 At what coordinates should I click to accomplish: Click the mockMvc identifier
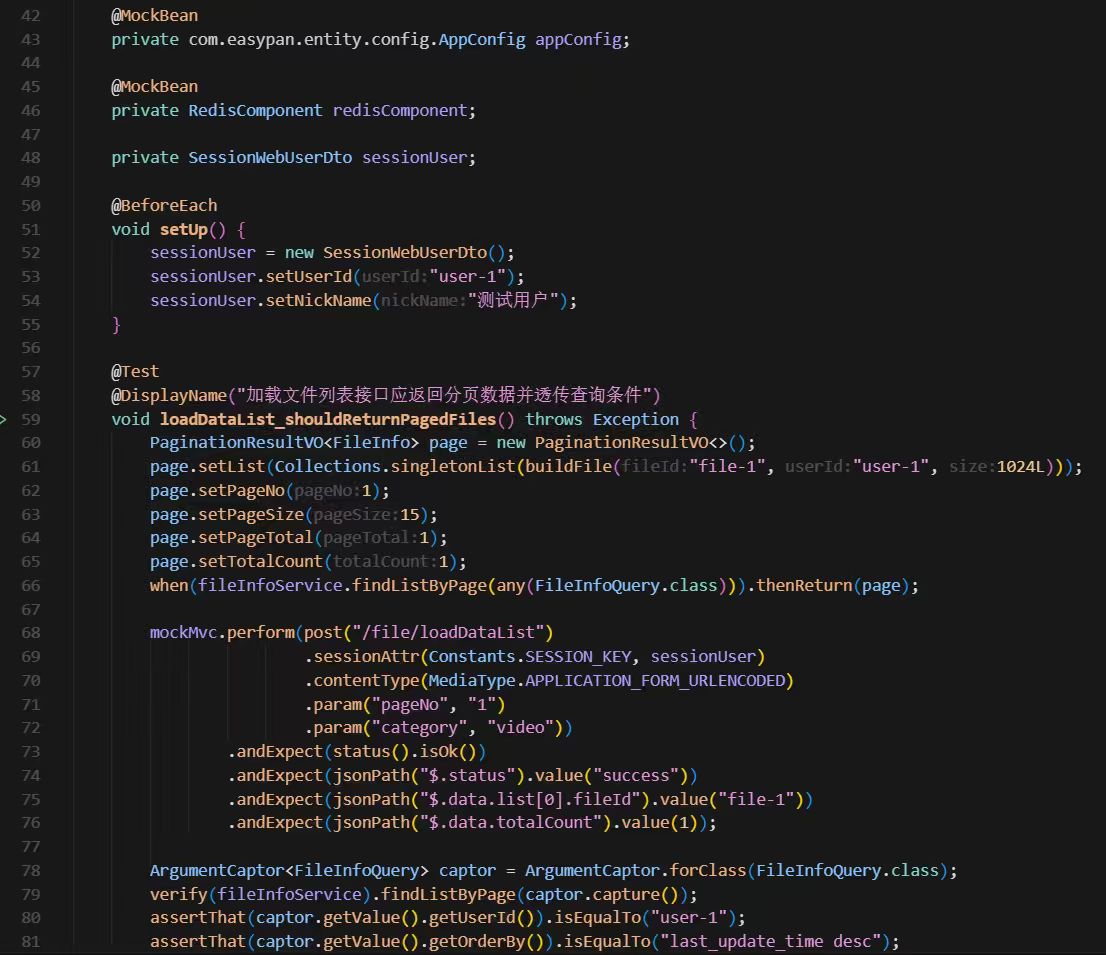click(183, 633)
